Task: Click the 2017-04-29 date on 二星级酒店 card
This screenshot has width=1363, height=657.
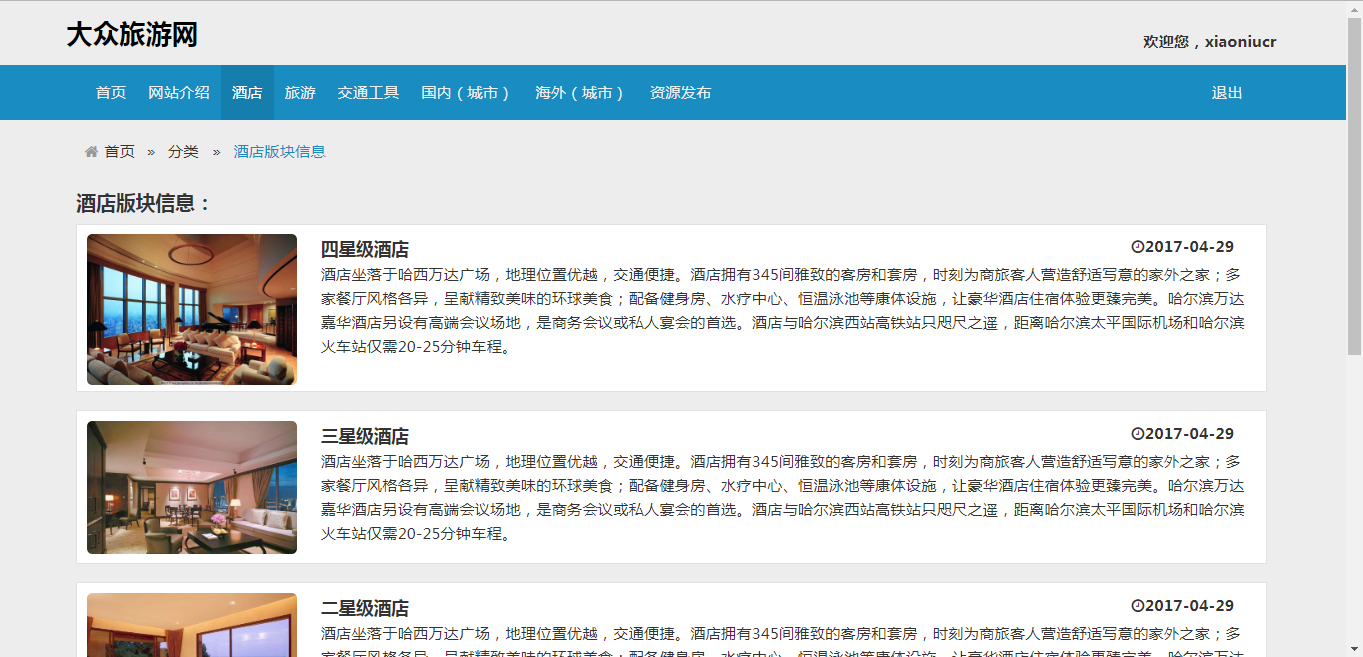Action: tap(1189, 606)
